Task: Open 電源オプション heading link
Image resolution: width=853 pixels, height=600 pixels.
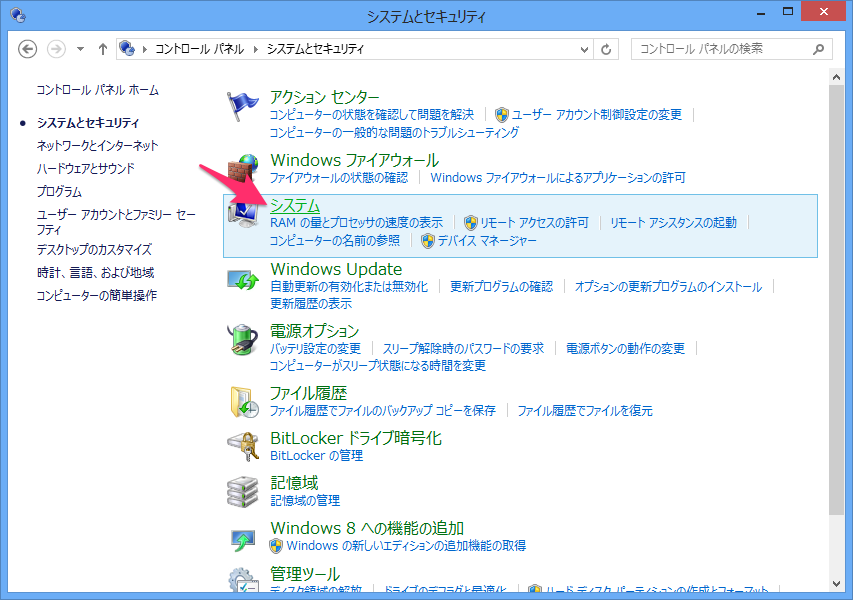Action: coord(314,331)
